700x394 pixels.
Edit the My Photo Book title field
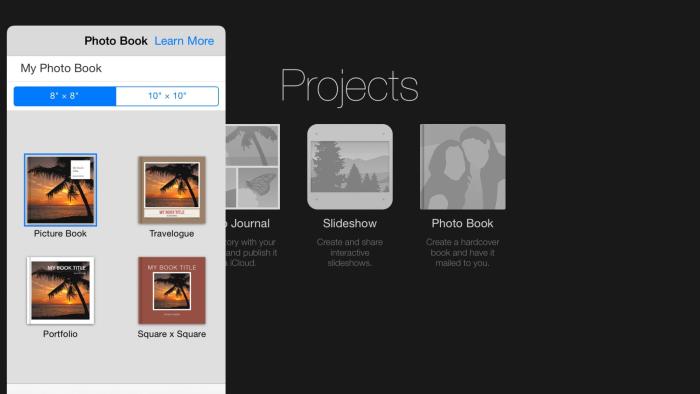tap(116, 68)
